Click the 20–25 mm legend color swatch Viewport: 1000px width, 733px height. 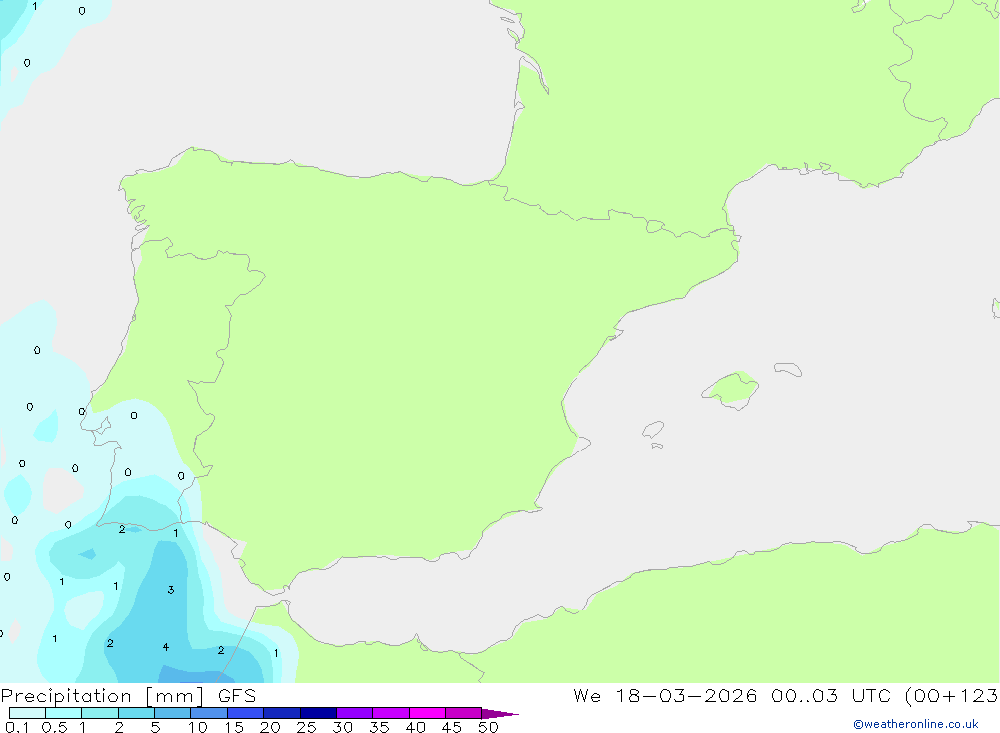click(281, 713)
